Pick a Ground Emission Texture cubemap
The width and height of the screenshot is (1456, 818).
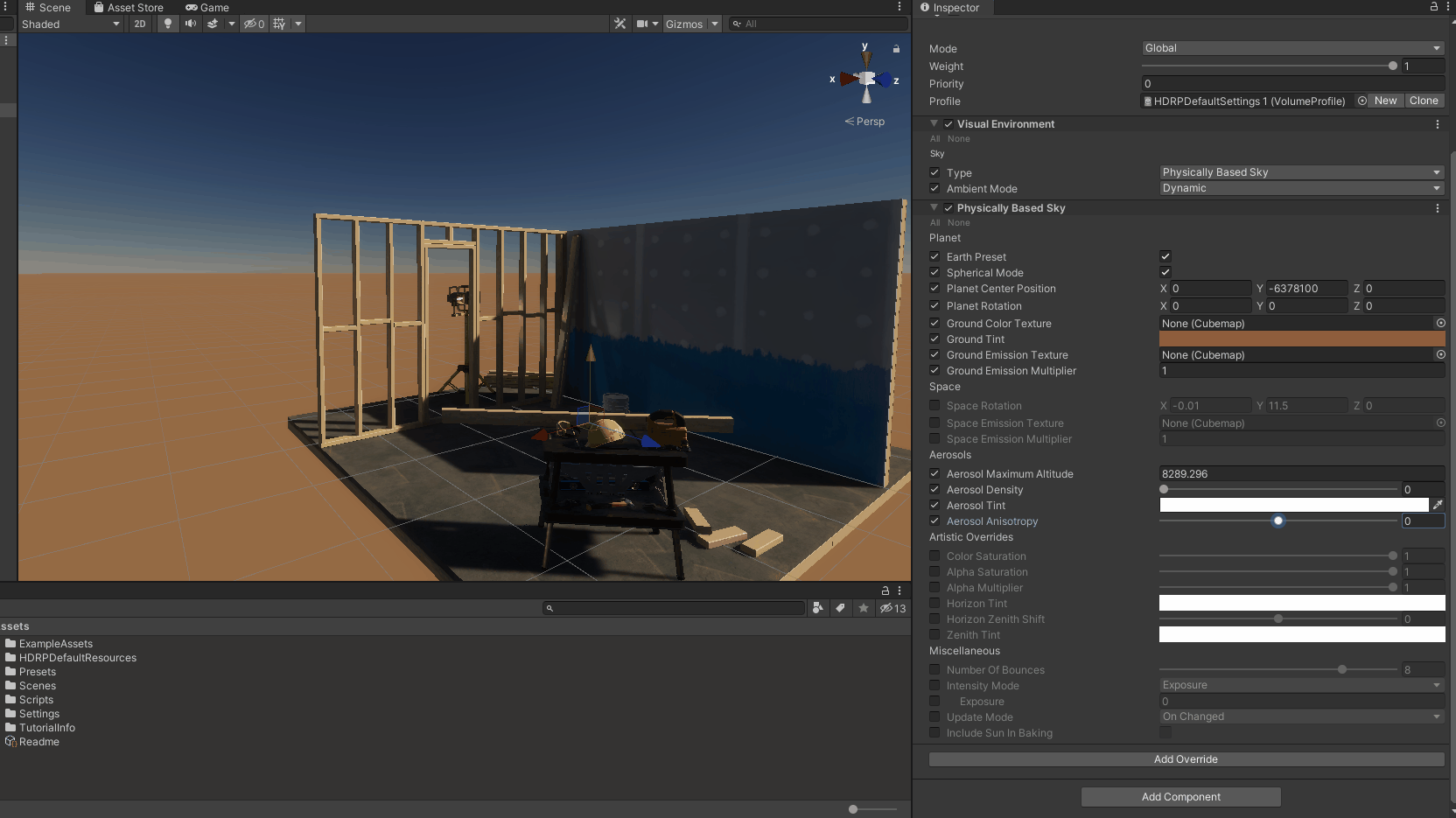coord(1440,354)
